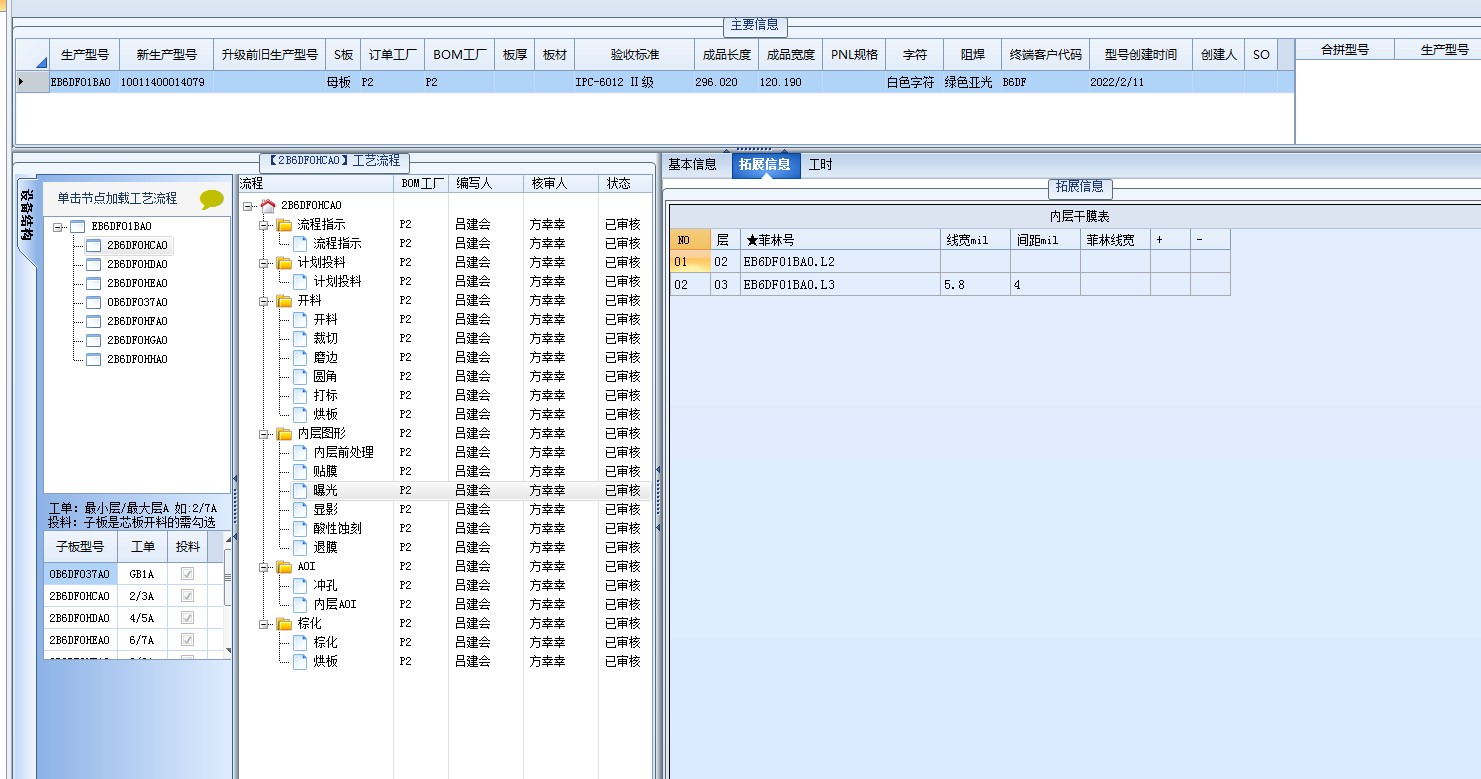1481x779 pixels.
Task: Click the document icon beside 圆角
Action: 300,376
